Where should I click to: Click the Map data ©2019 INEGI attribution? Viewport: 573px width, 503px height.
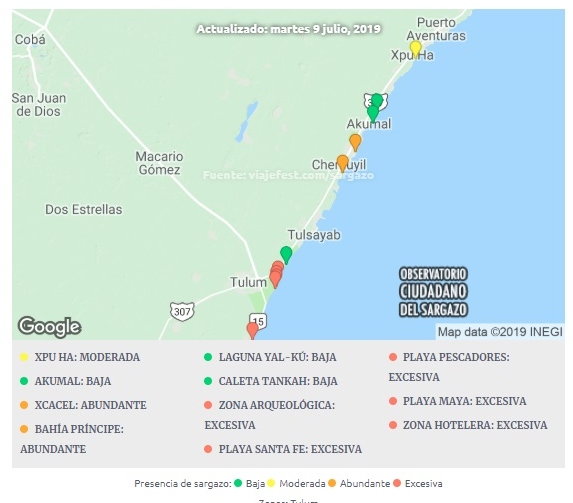coord(500,332)
